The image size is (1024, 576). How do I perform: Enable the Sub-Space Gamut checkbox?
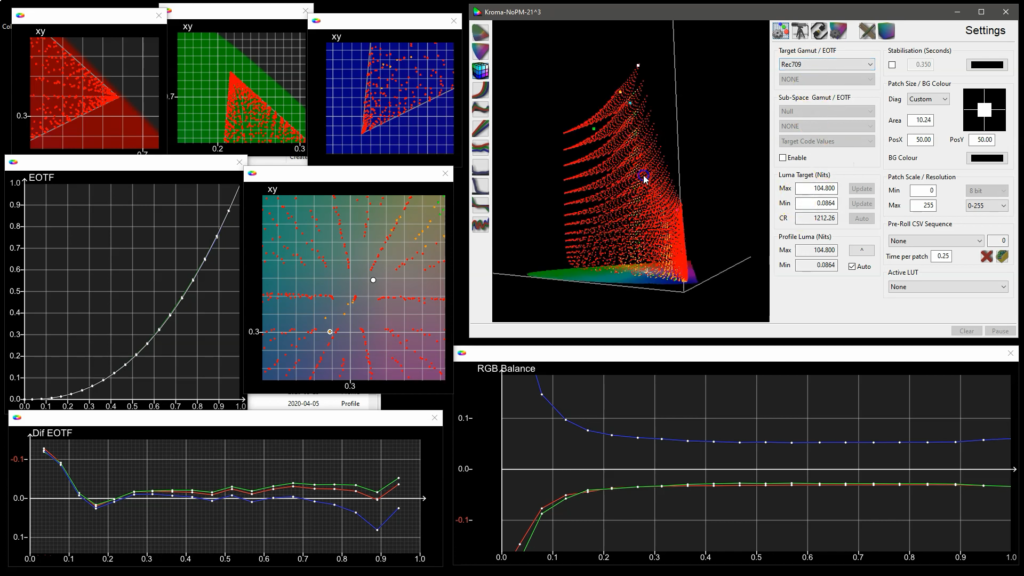[782, 158]
